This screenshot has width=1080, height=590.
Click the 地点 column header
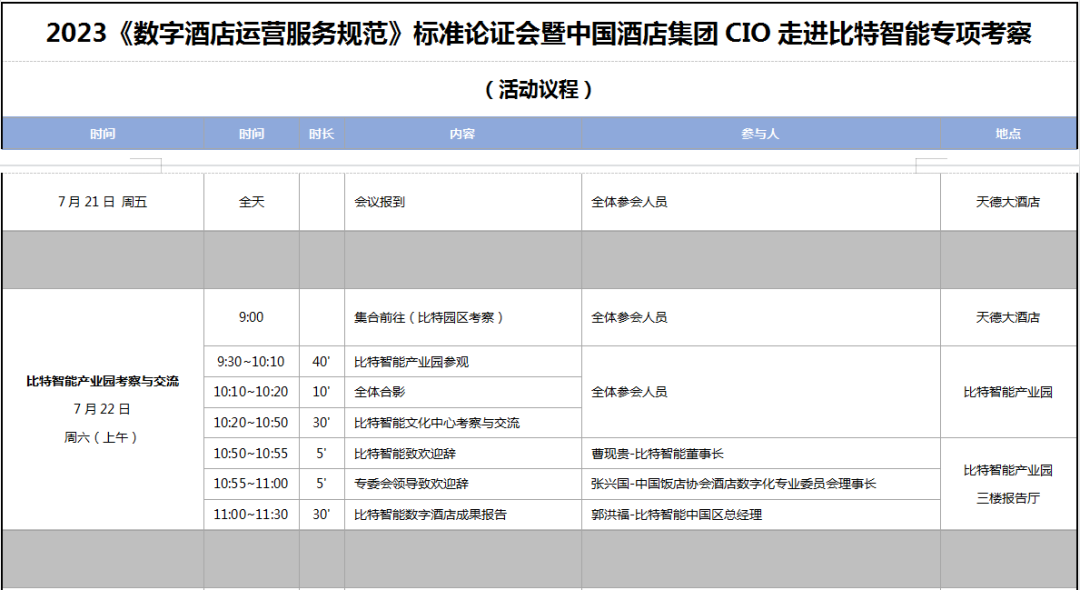click(1008, 133)
